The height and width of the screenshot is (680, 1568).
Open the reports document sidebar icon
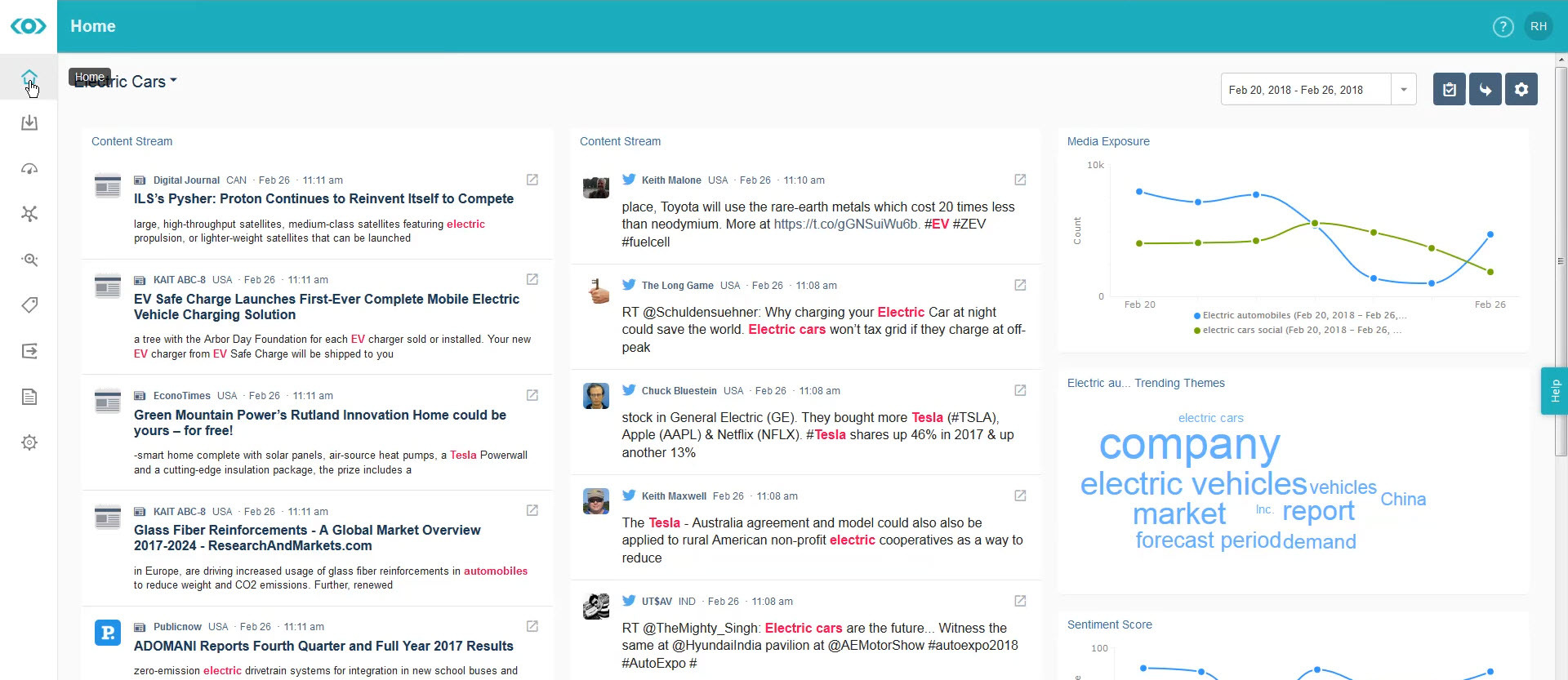tap(29, 397)
